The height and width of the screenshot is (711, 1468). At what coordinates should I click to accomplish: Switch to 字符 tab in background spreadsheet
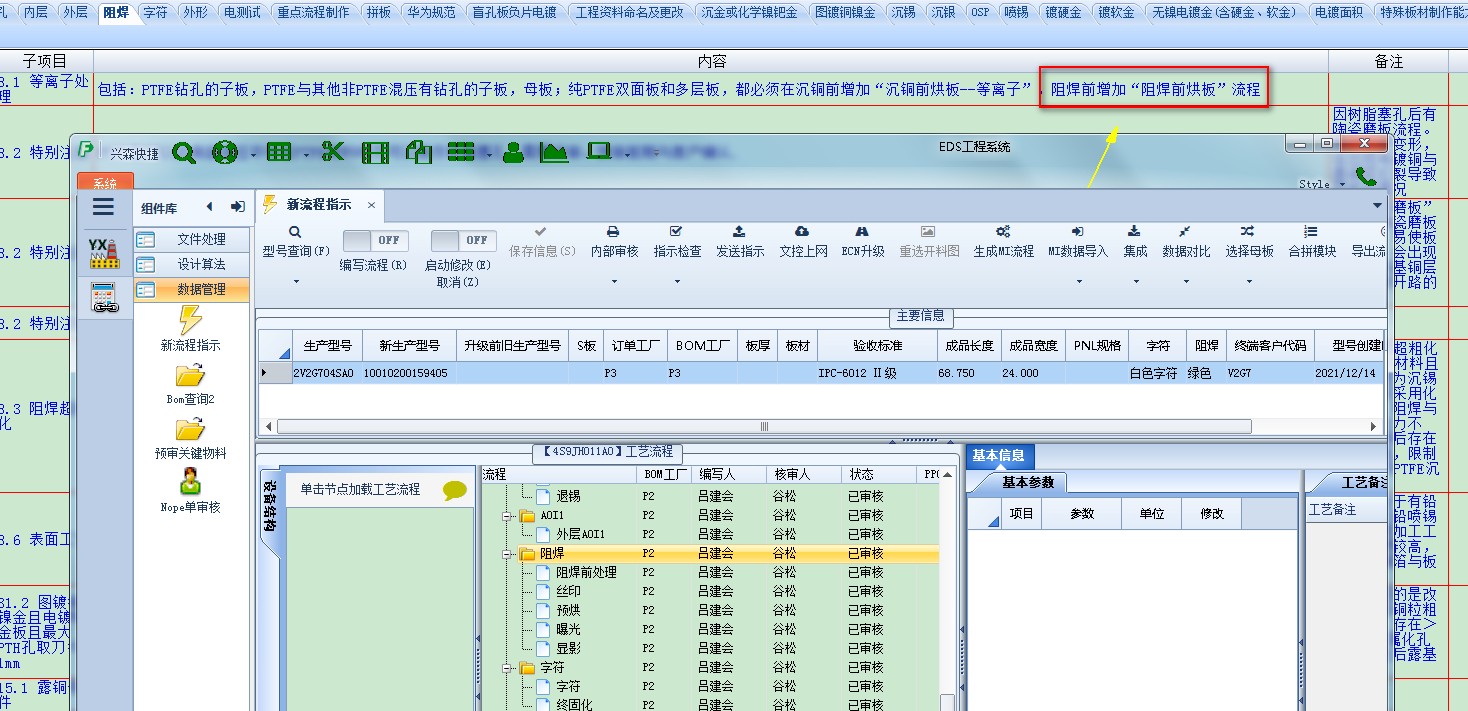pyautogui.click(x=155, y=13)
